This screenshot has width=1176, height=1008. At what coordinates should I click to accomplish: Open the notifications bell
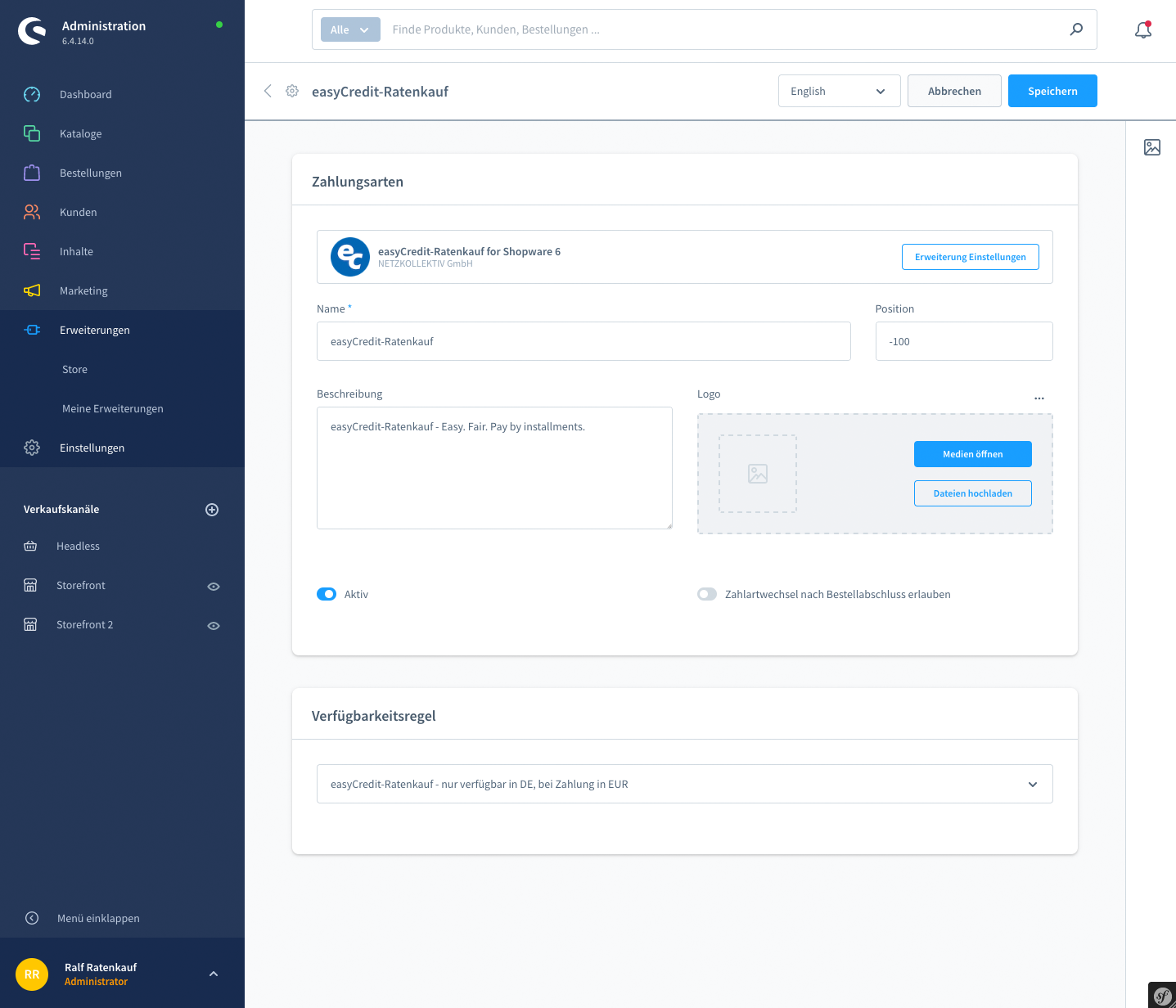[x=1143, y=30]
